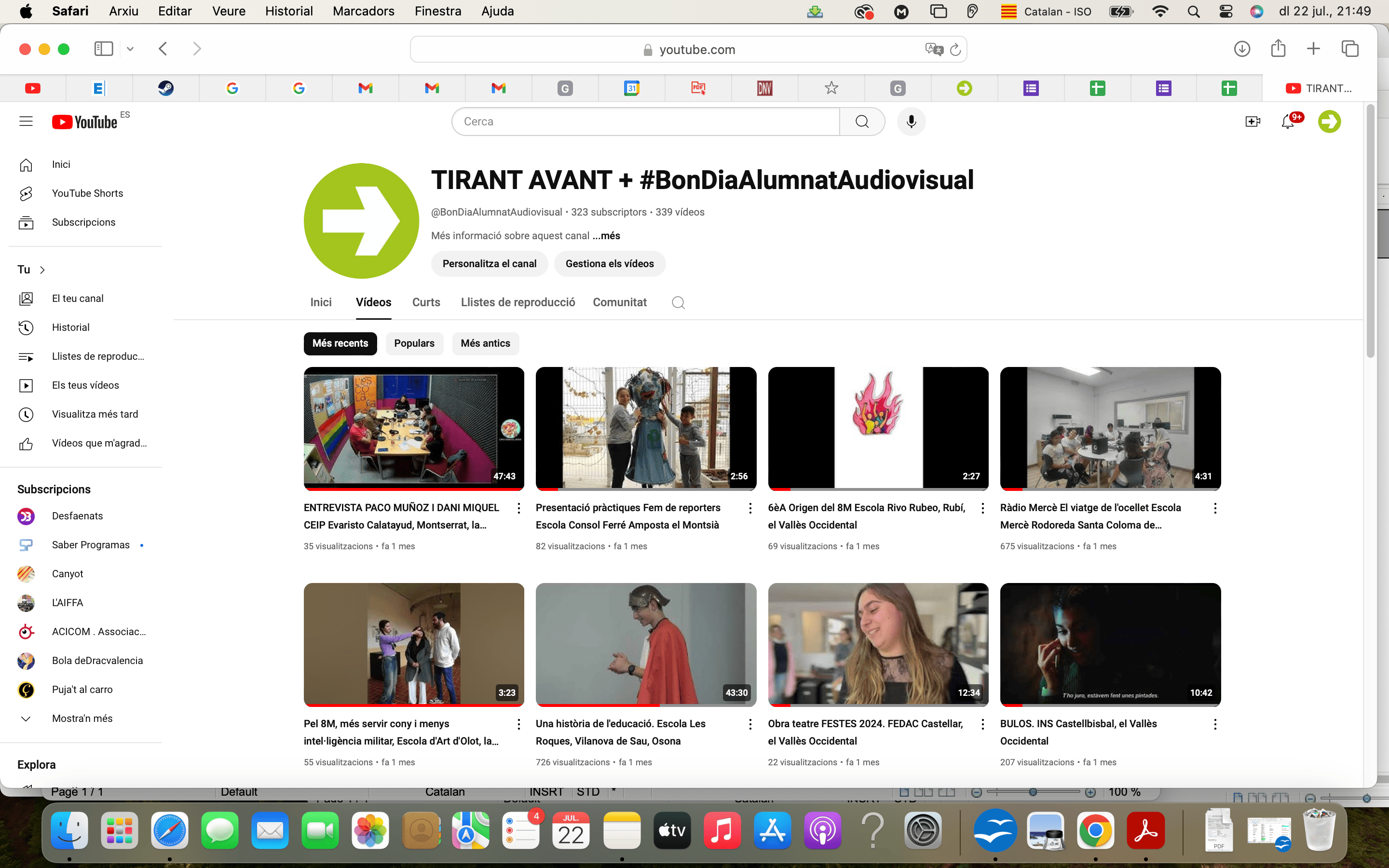Image resolution: width=1389 pixels, height=868 pixels.
Task: Open Catalan - ISO input source menu
Action: click(1046, 12)
